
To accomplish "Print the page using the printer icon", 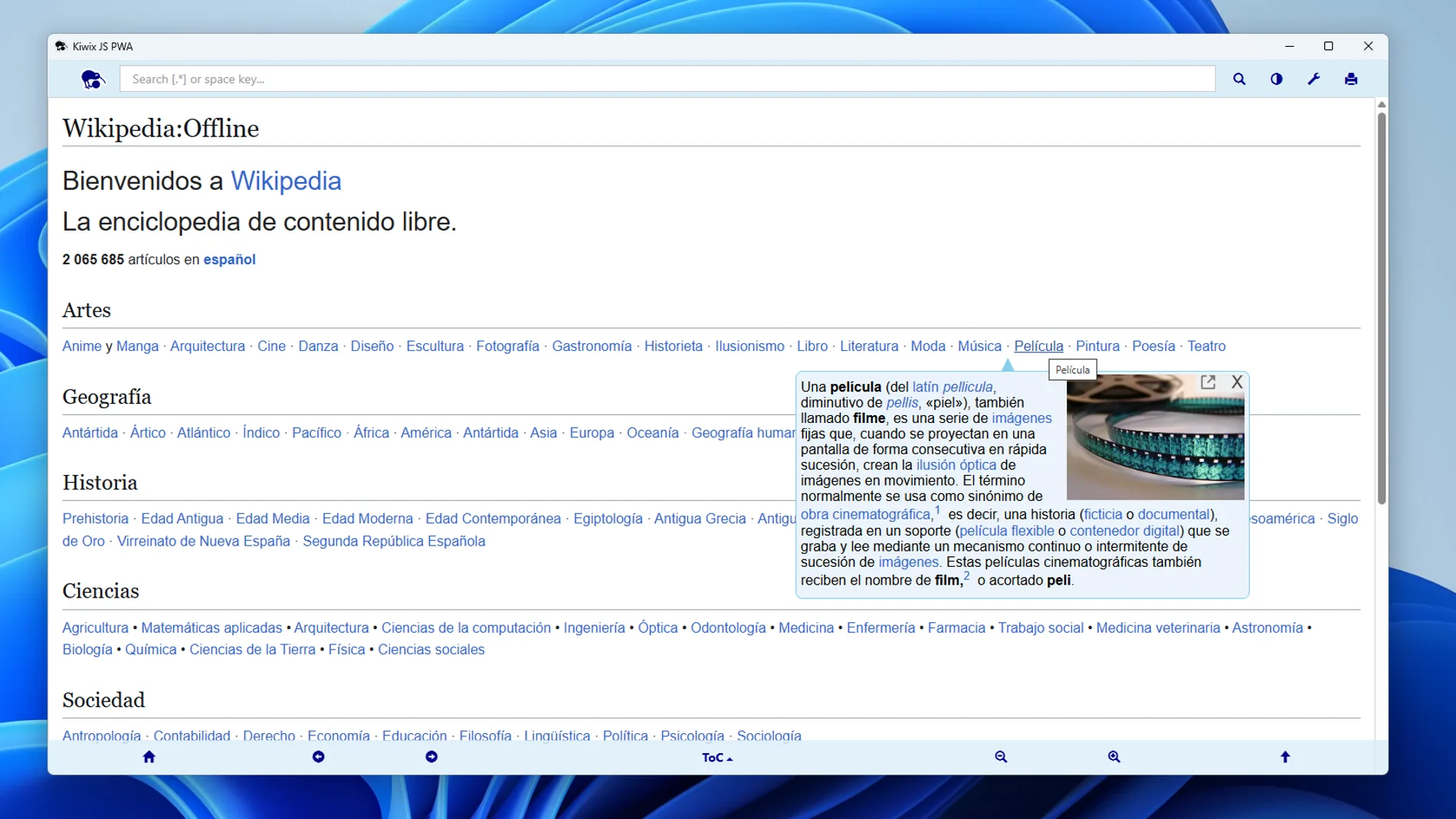I will point(1352,79).
